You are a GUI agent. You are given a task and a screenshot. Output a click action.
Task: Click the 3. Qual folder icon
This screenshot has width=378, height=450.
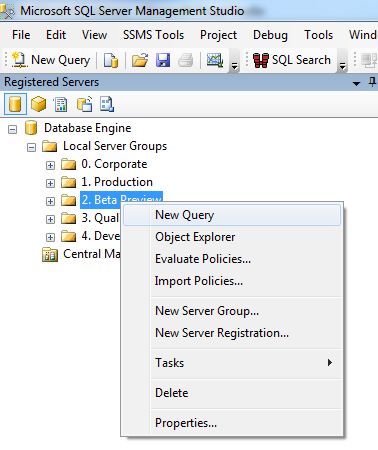click(x=69, y=219)
